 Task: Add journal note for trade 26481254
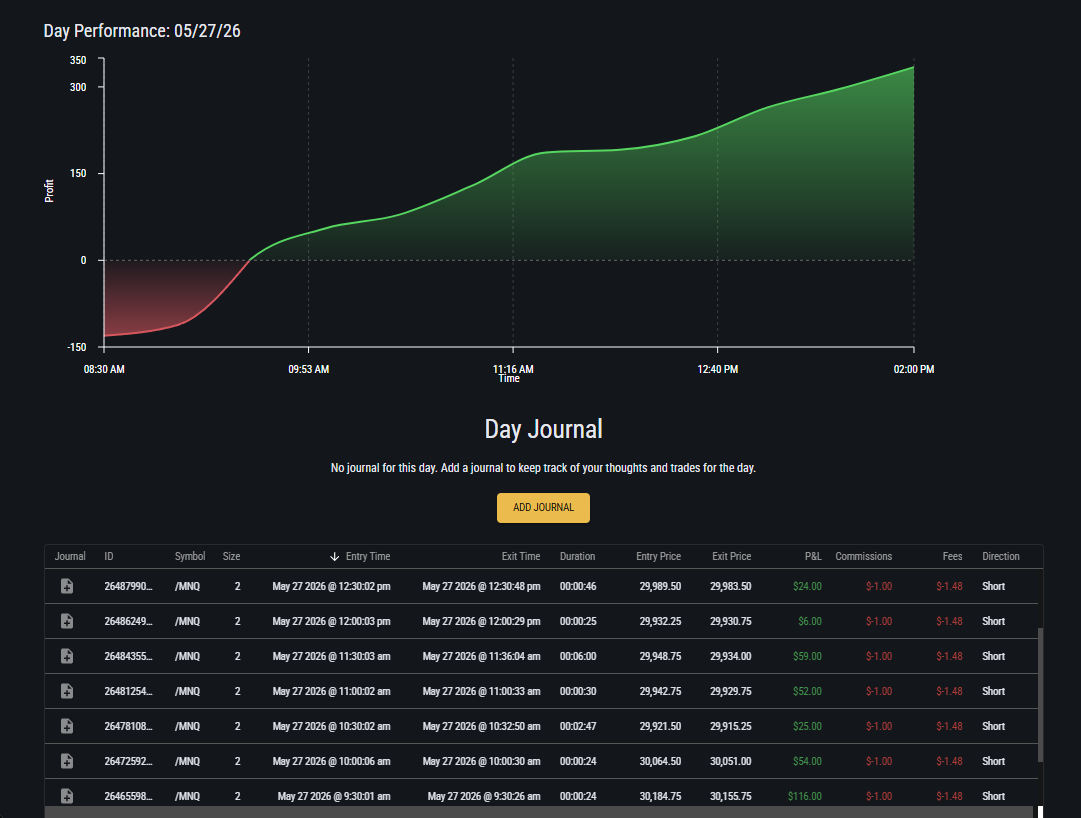tap(67, 691)
